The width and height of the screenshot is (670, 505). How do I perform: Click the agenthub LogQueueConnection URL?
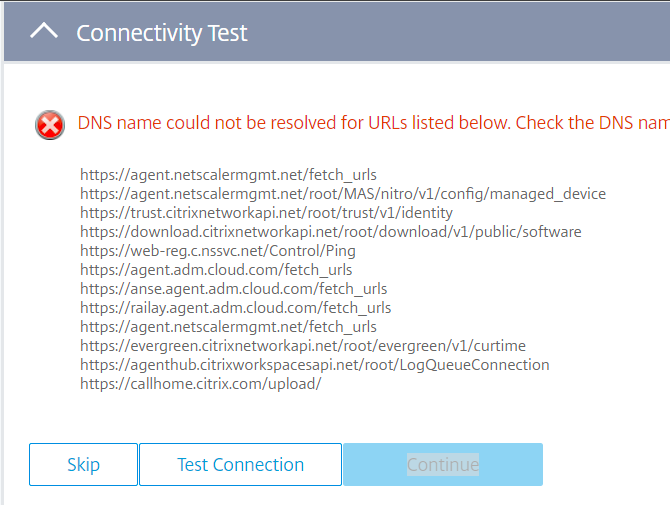315,365
